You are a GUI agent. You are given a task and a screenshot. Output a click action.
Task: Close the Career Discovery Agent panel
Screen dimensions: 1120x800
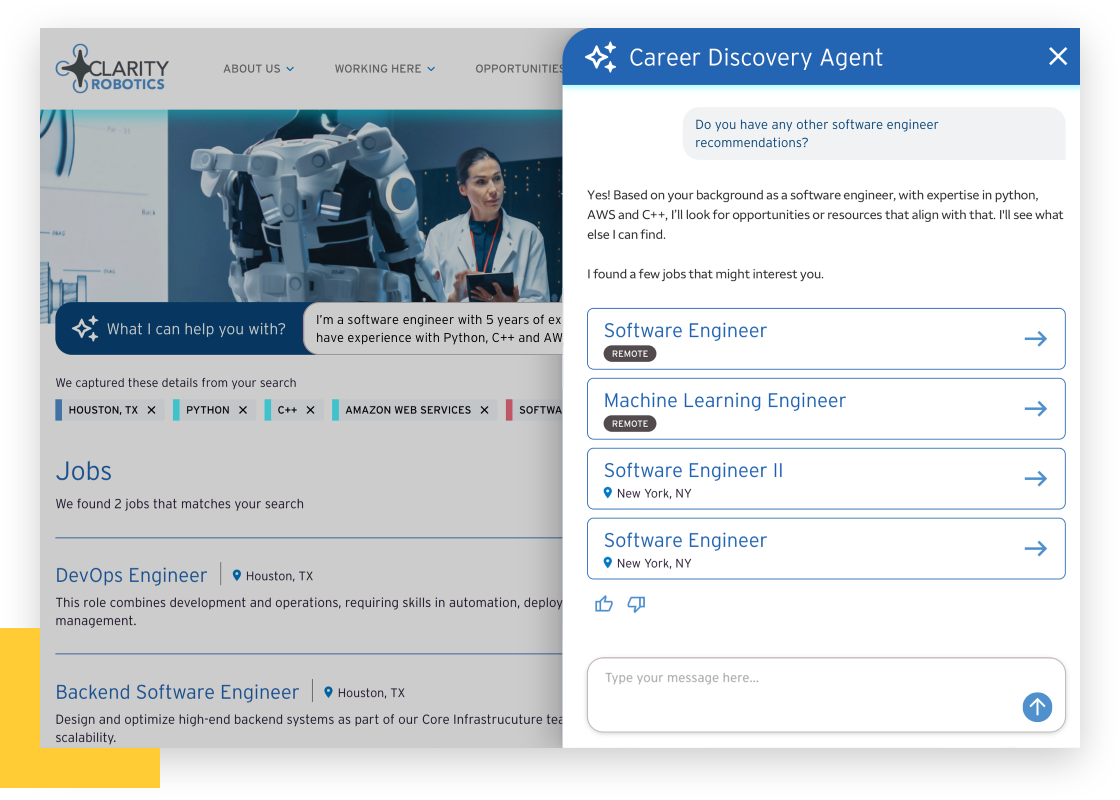point(1058,56)
